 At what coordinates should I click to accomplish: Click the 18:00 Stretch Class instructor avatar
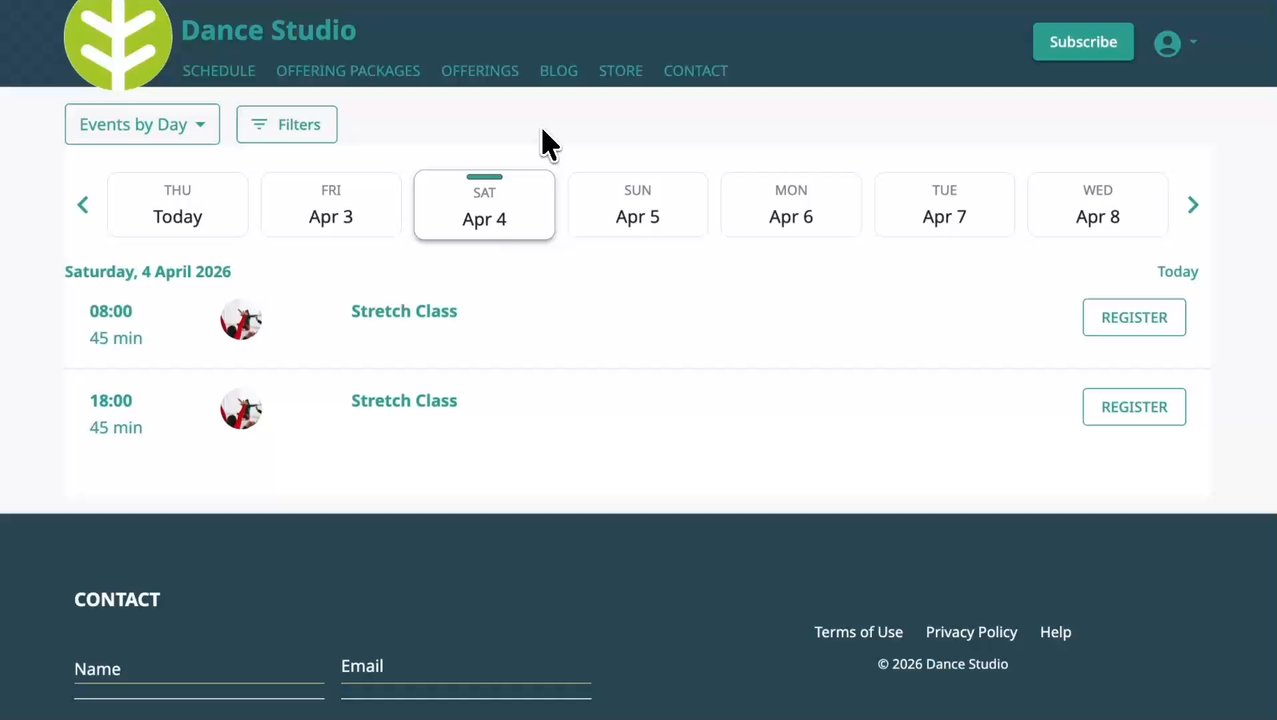(241, 409)
